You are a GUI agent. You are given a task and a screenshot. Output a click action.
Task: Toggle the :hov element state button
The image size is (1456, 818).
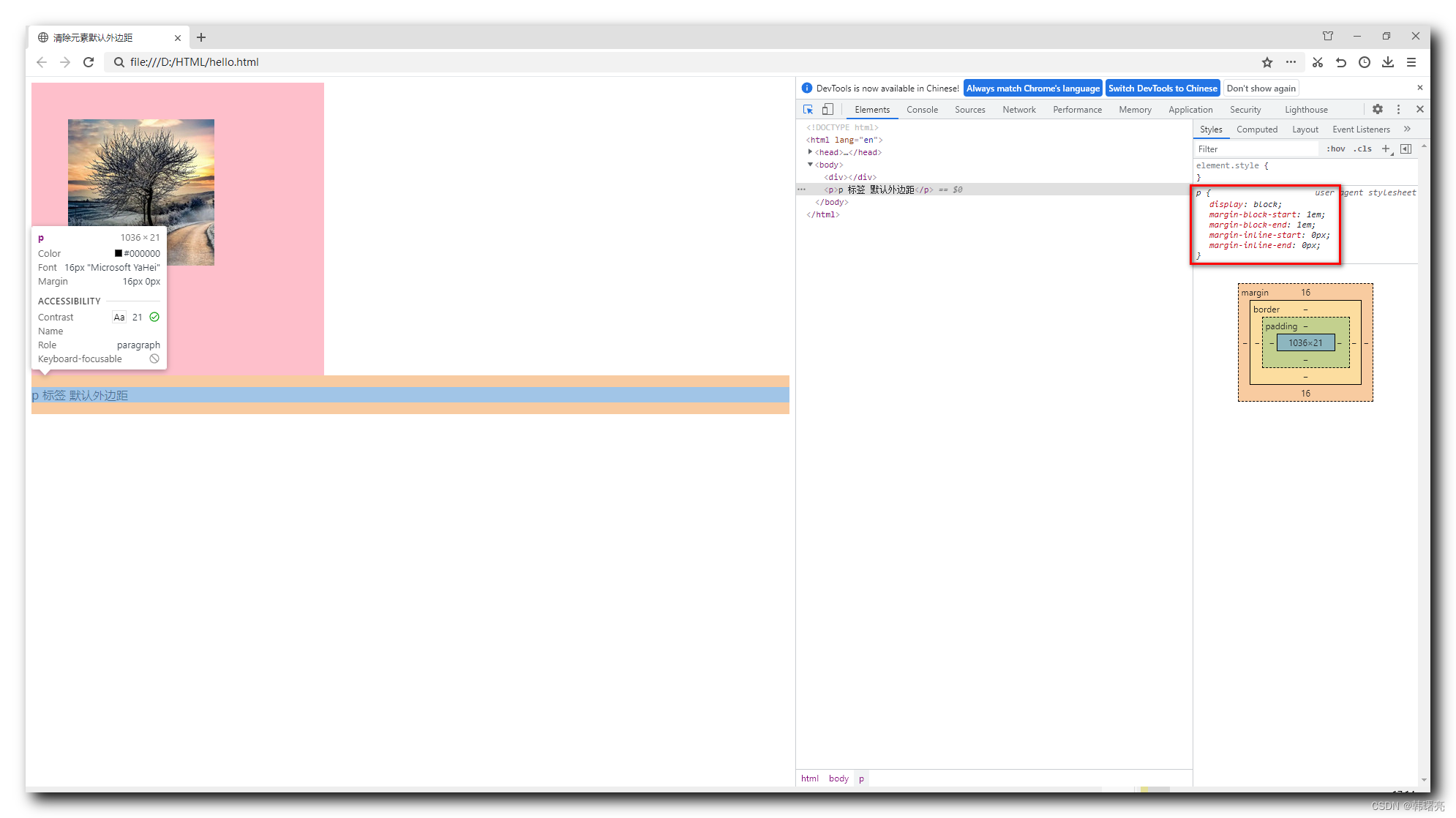coord(1336,149)
